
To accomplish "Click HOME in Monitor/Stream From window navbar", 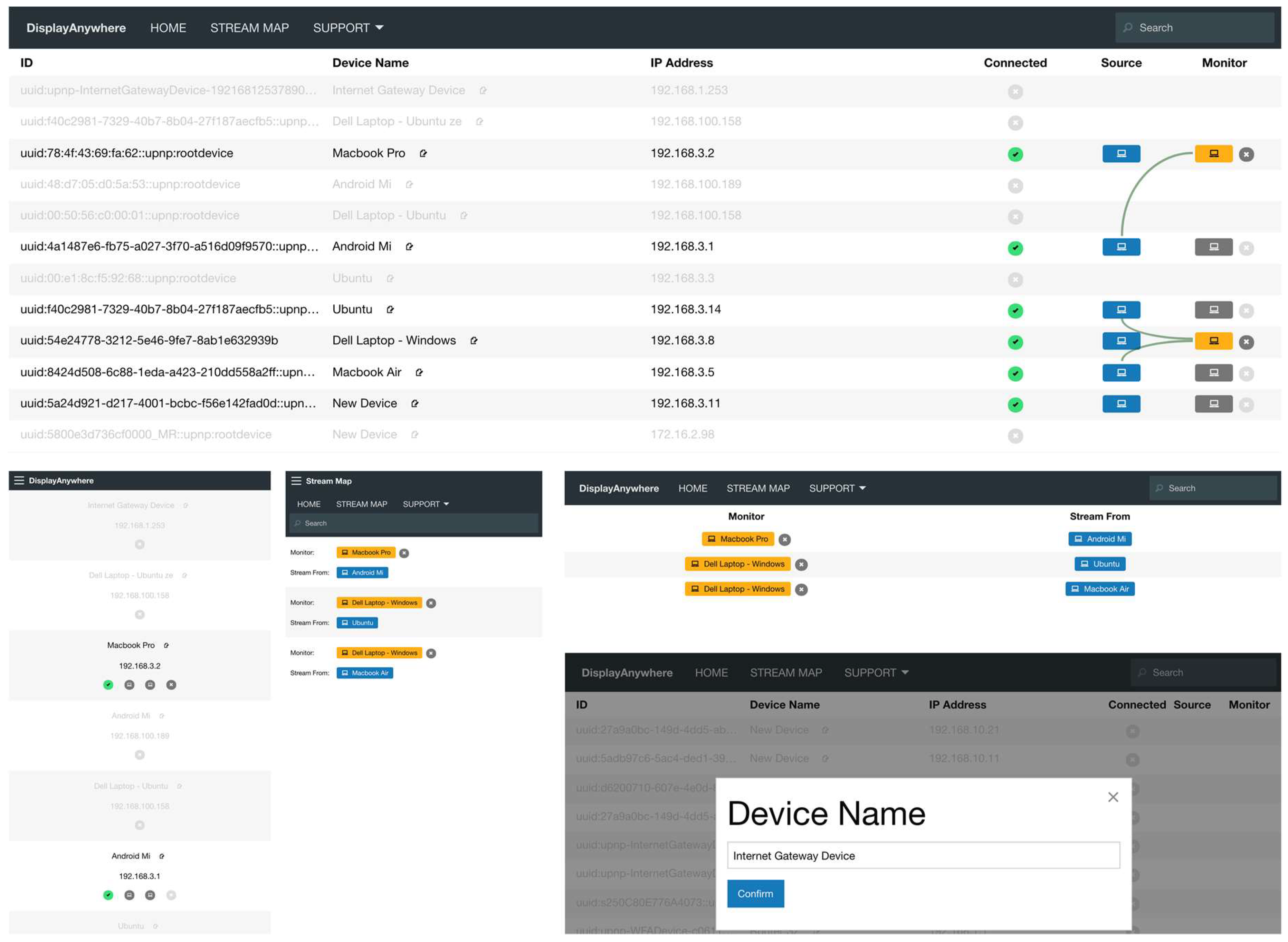I will coord(692,489).
